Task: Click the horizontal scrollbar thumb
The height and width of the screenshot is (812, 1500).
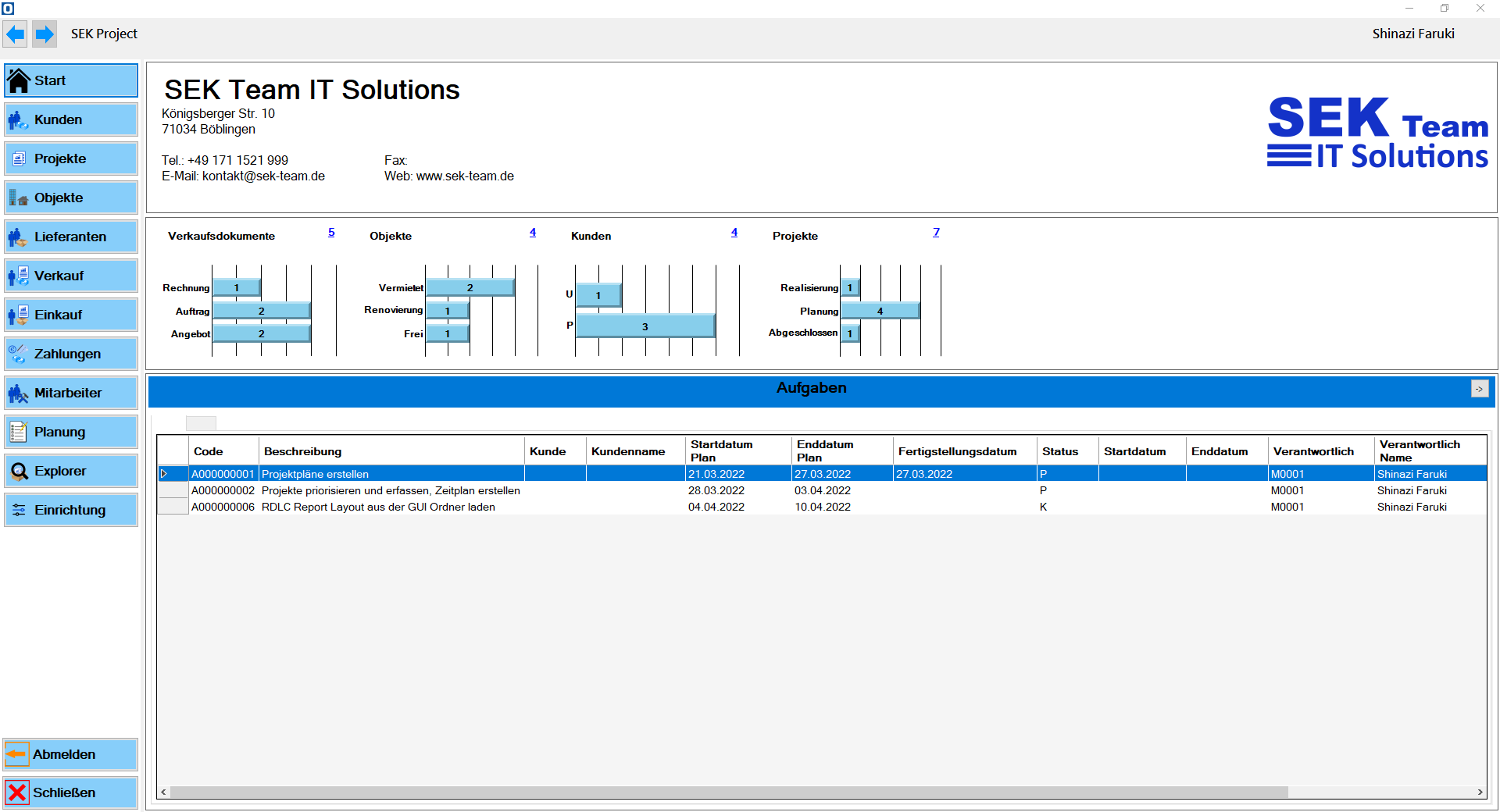Action: point(729,792)
